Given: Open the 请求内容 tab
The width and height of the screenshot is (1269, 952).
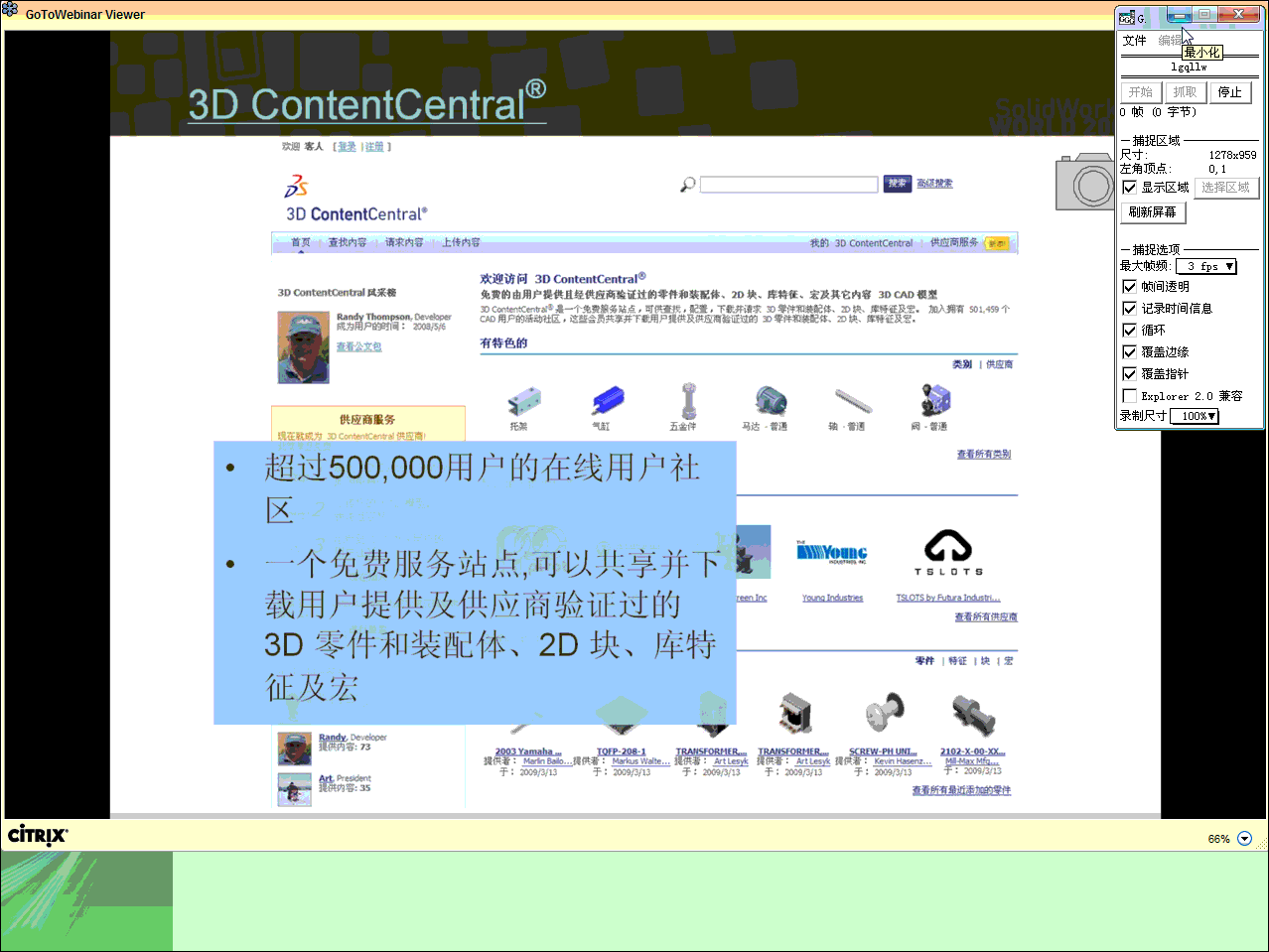Looking at the screenshot, I should (x=404, y=242).
